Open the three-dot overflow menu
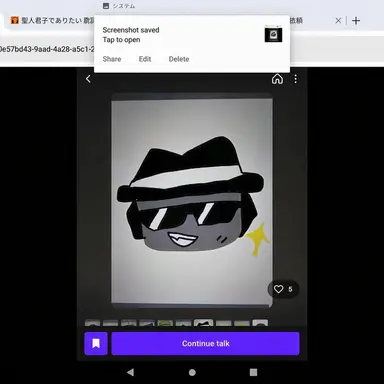The image size is (384, 384). 295,79
